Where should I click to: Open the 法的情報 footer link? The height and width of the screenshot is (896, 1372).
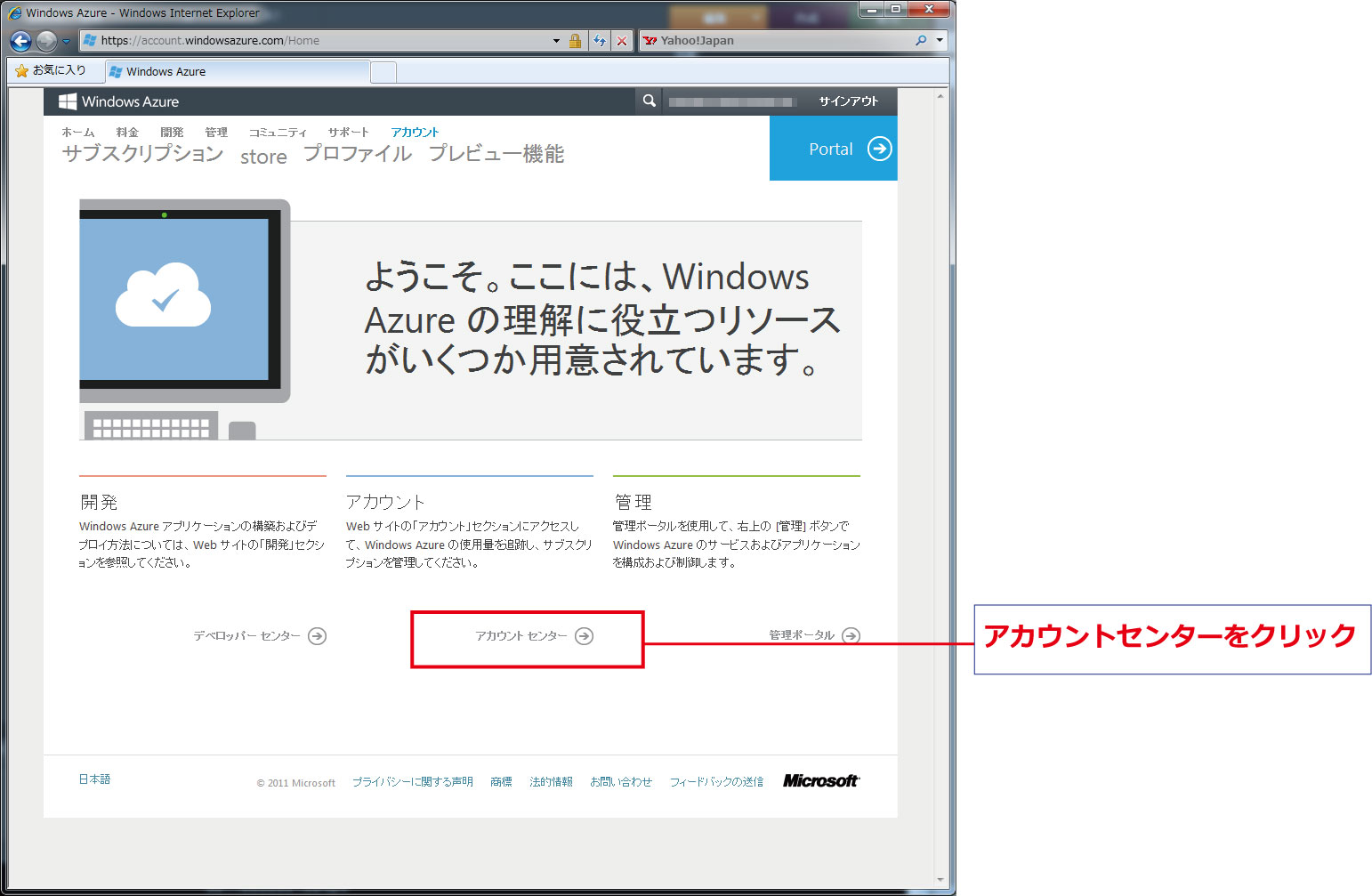point(551,782)
